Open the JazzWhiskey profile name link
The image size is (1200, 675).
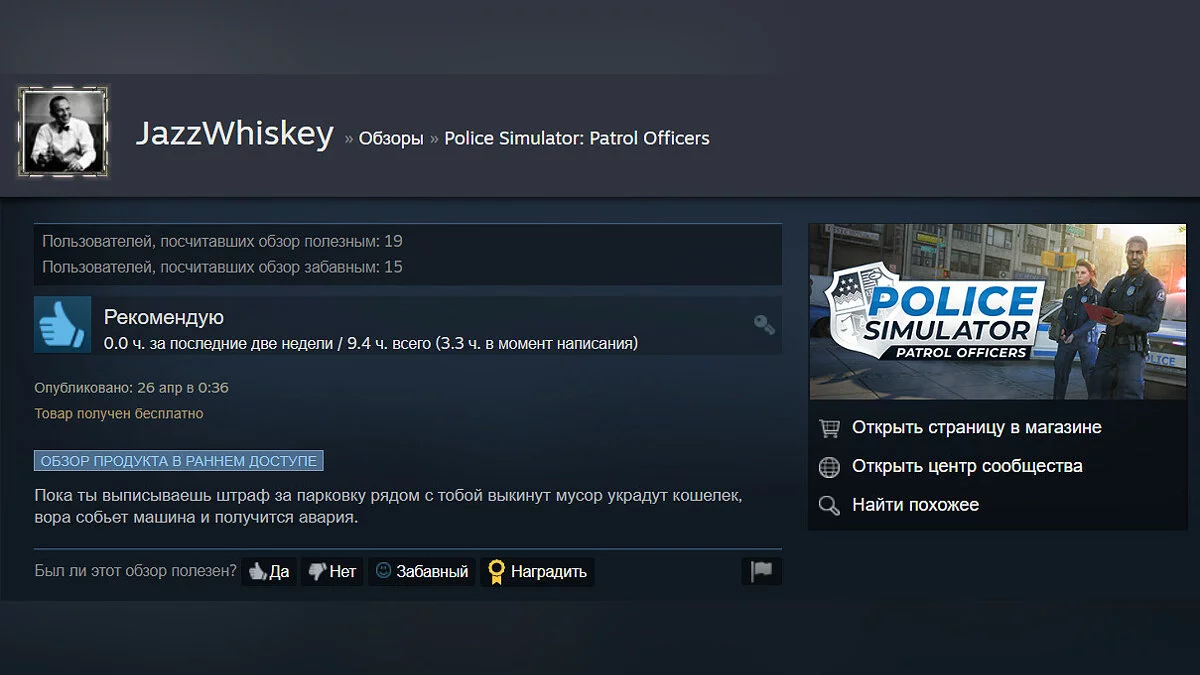(234, 134)
